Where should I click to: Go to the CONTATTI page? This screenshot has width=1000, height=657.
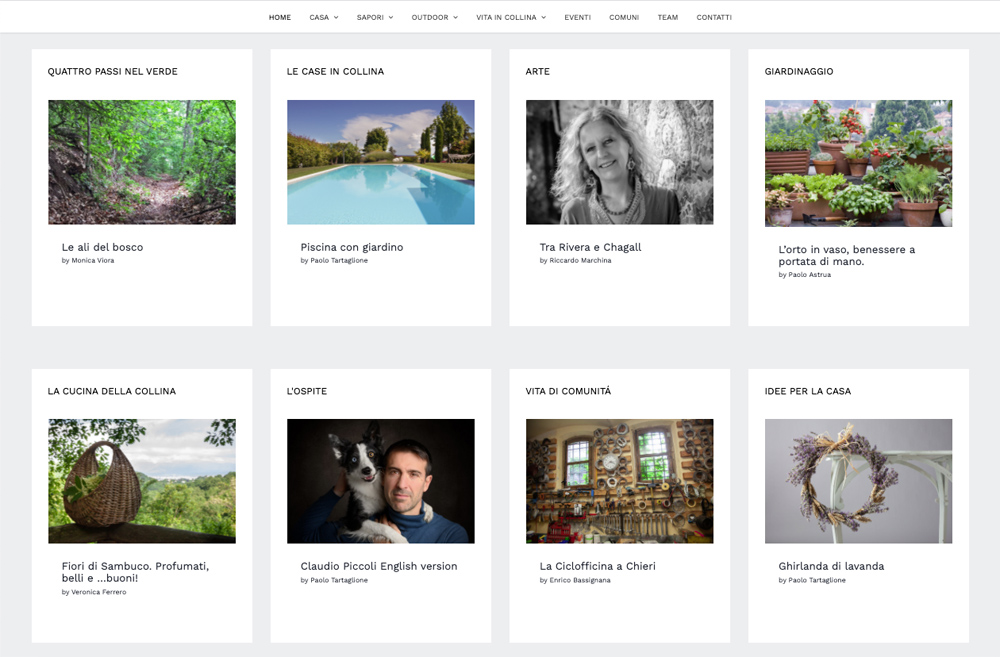[714, 17]
